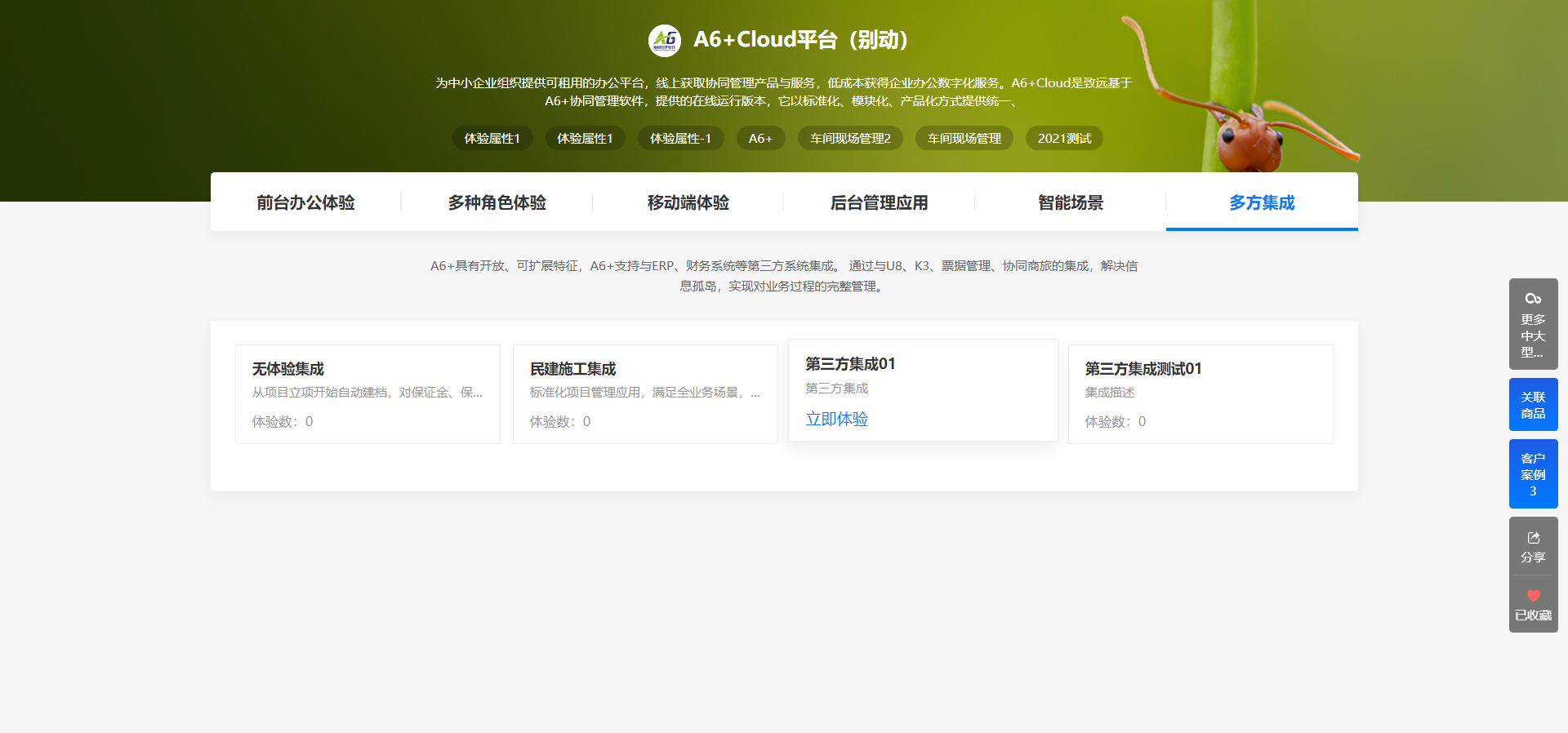
Task: Click the share arrow icon
Action: pos(1533,538)
